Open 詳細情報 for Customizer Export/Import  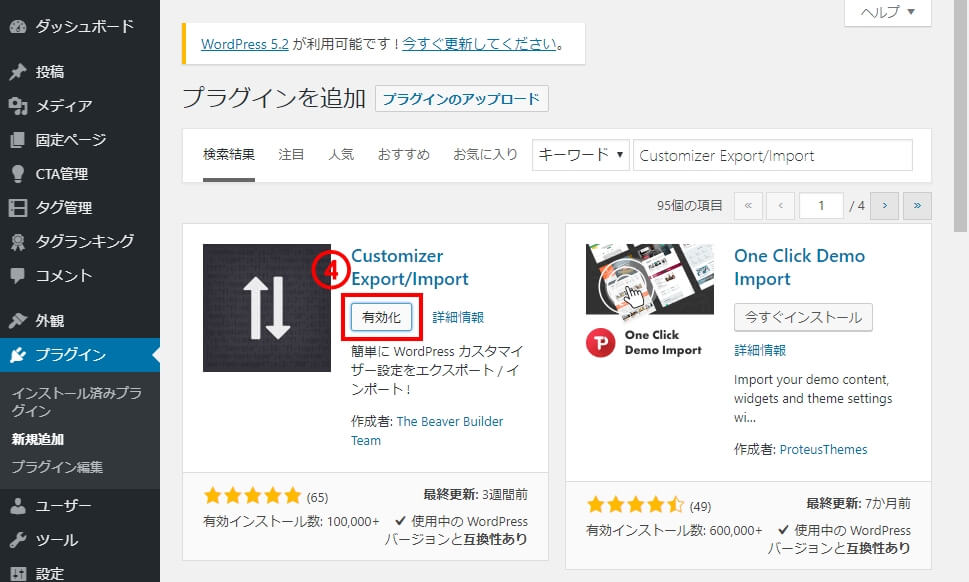point(458,318)
